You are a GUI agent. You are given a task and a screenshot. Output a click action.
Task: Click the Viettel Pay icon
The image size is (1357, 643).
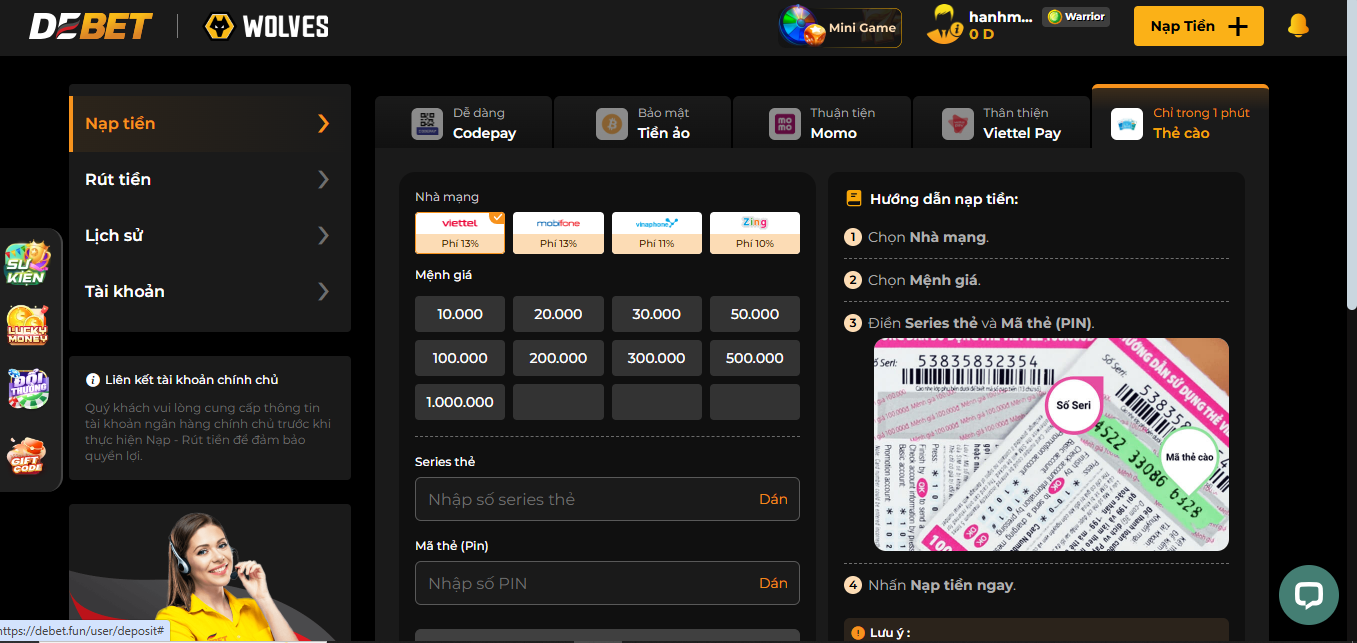(x=958, y=124)
